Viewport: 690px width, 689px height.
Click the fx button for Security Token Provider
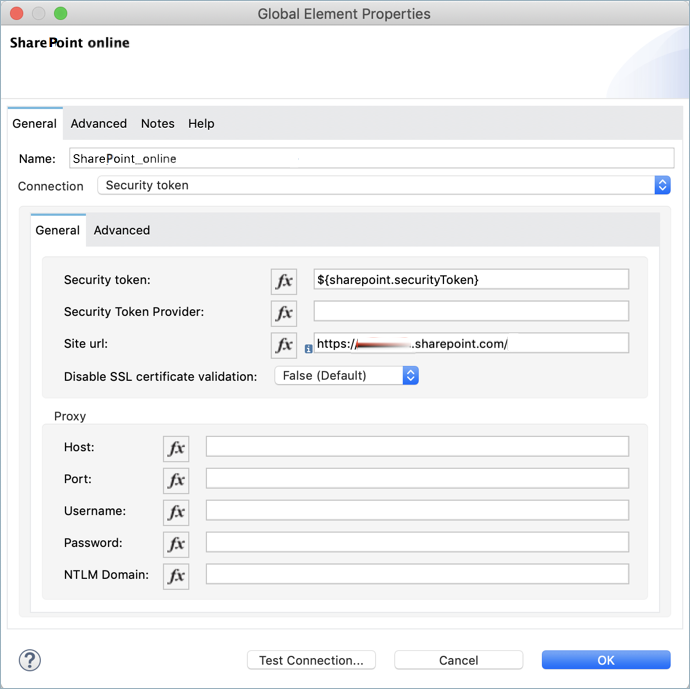[284, 313]
